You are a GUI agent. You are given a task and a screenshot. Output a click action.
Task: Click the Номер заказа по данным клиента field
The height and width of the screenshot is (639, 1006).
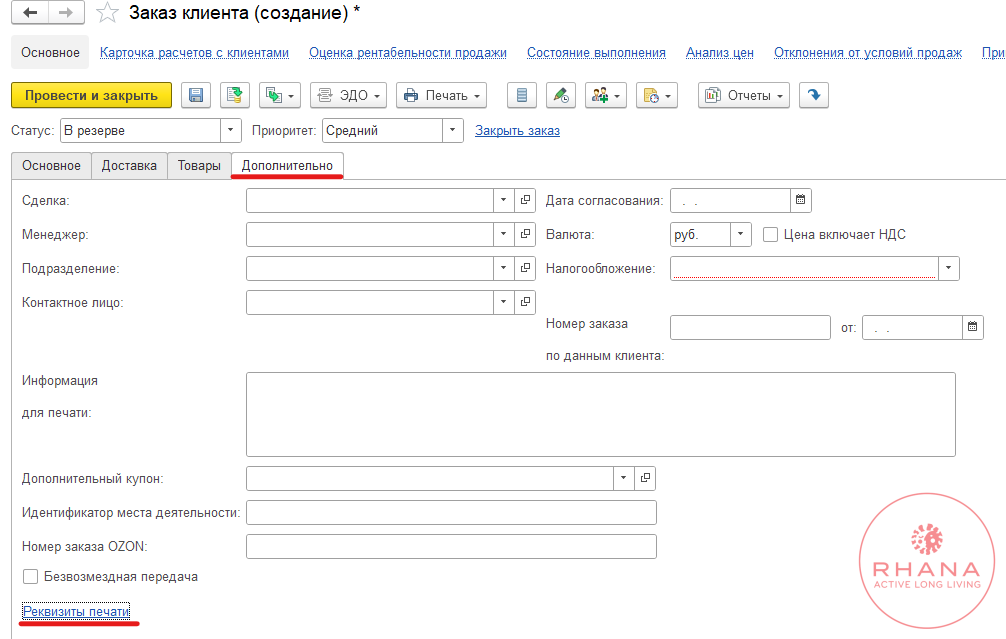click(750, 327)
